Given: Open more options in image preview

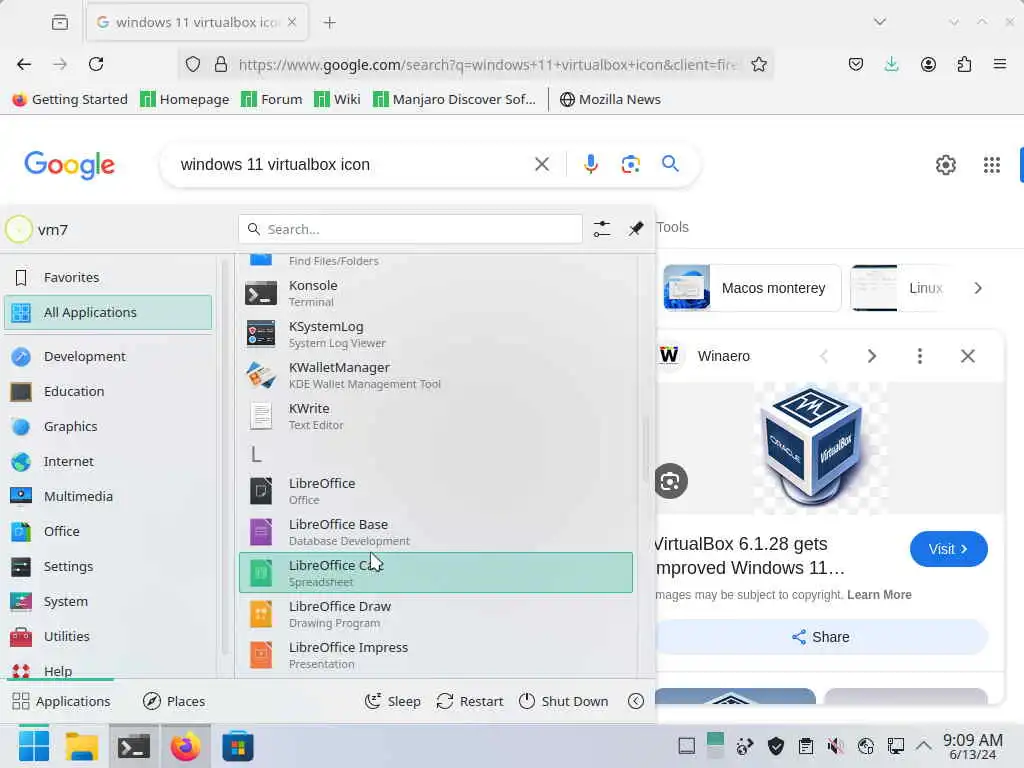Looking at the screenshot, I should click(920, 356).
